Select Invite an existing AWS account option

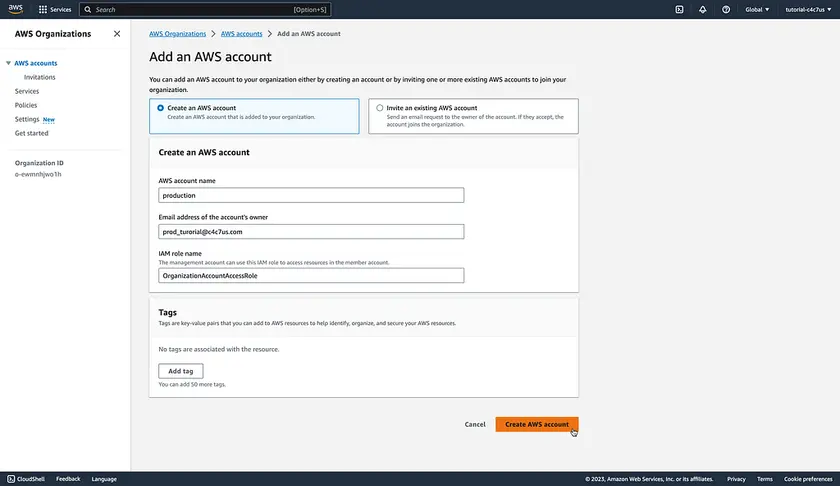click(473, 116)
